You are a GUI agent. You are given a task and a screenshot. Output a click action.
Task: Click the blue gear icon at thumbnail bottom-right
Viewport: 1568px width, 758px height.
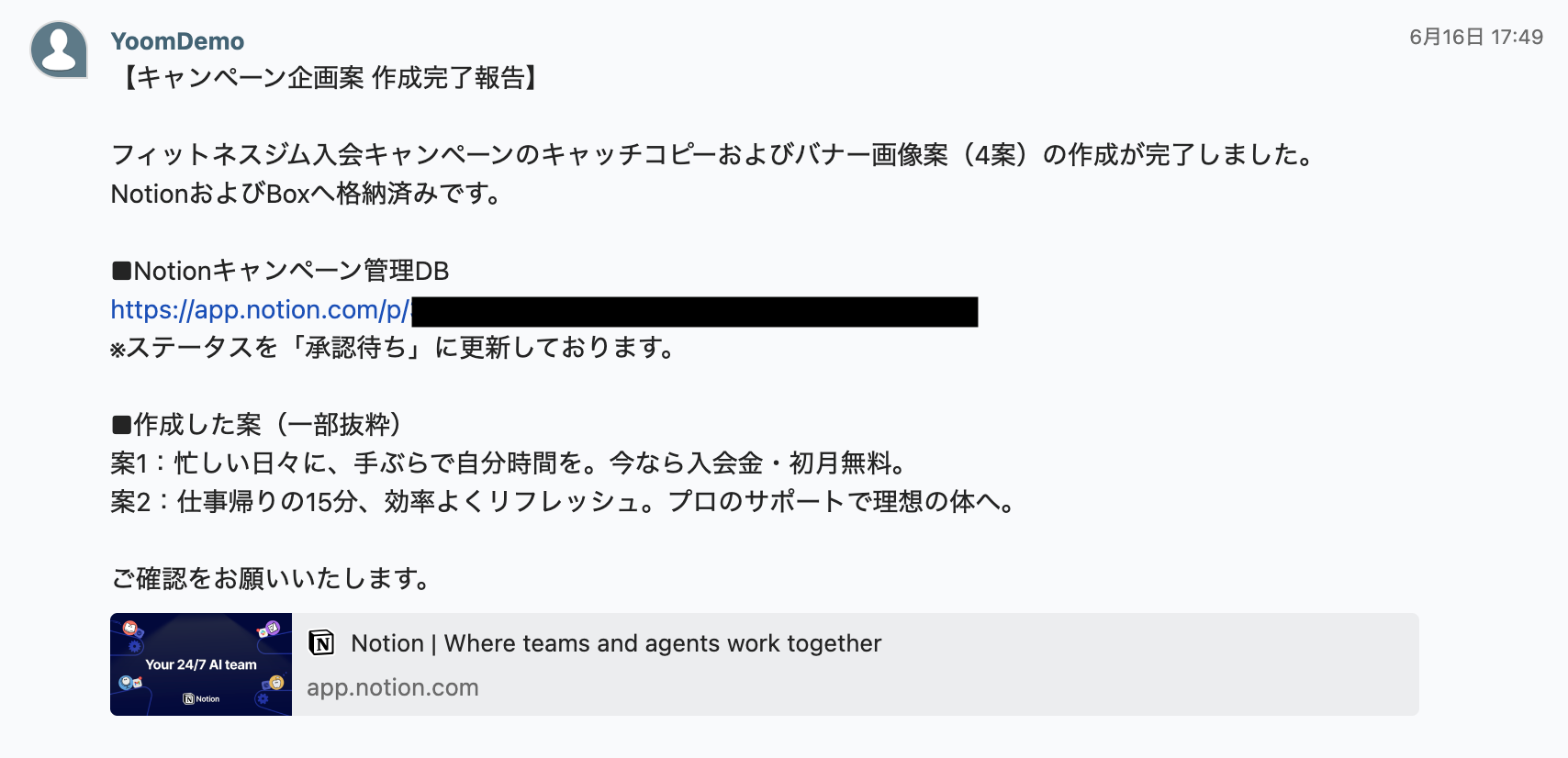click(x=263, y=698)
